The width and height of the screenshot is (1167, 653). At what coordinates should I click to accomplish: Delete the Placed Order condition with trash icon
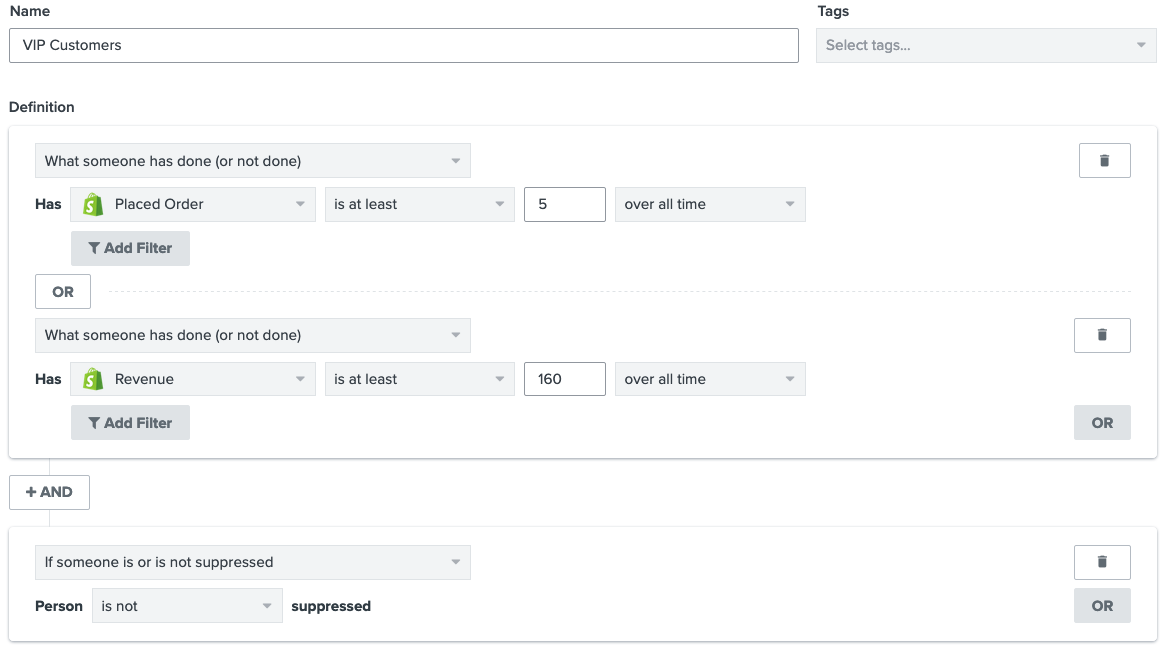tap(1104, 160)
